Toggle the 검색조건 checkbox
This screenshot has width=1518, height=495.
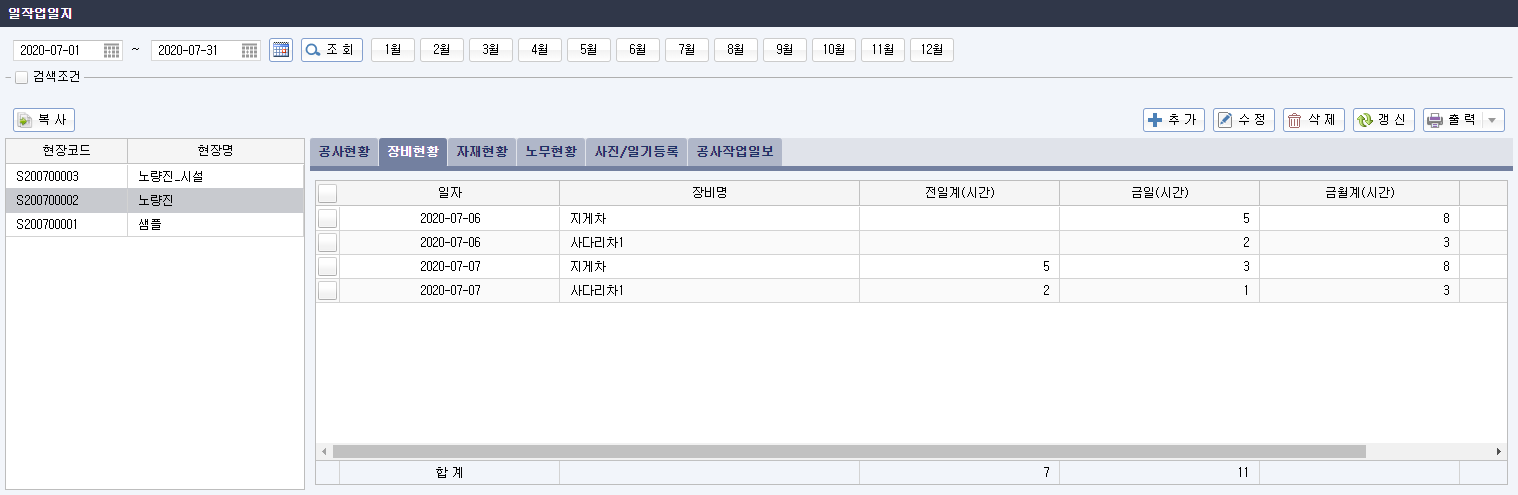[x=21, y=77]
